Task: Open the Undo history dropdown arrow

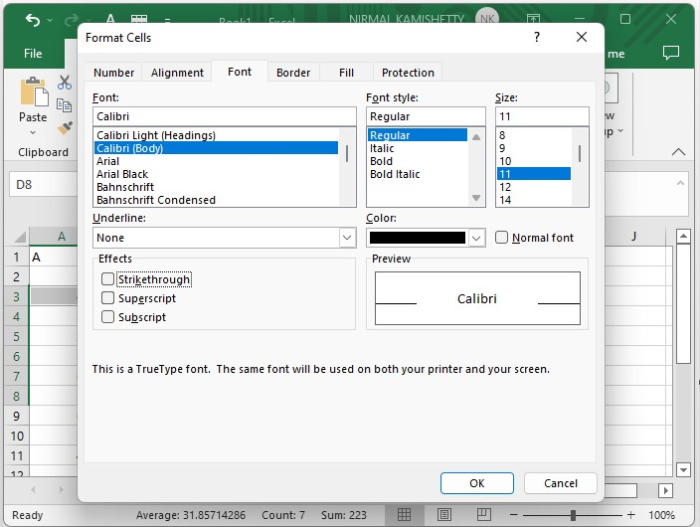Action: tap(50, 20)
